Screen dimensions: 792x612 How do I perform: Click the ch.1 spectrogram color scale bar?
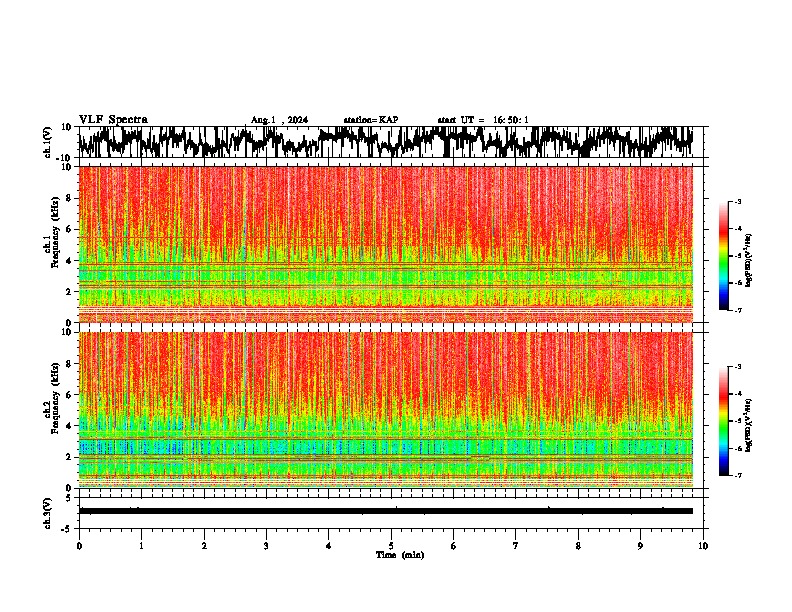pos(723,256)
